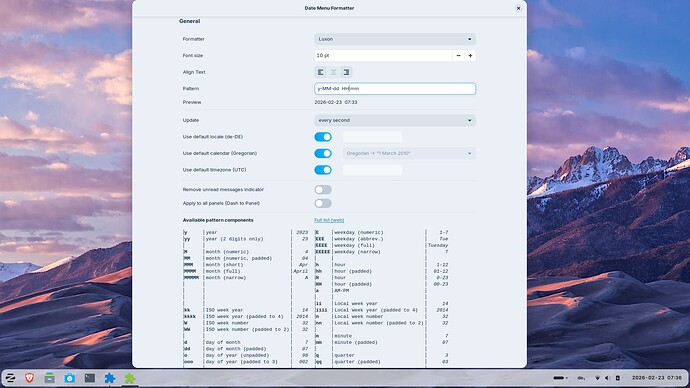690x388 pixels.
Task: Click 'ISO week year (padded to 4)' row
Action: pyautogui.click(x=246, y=316)
